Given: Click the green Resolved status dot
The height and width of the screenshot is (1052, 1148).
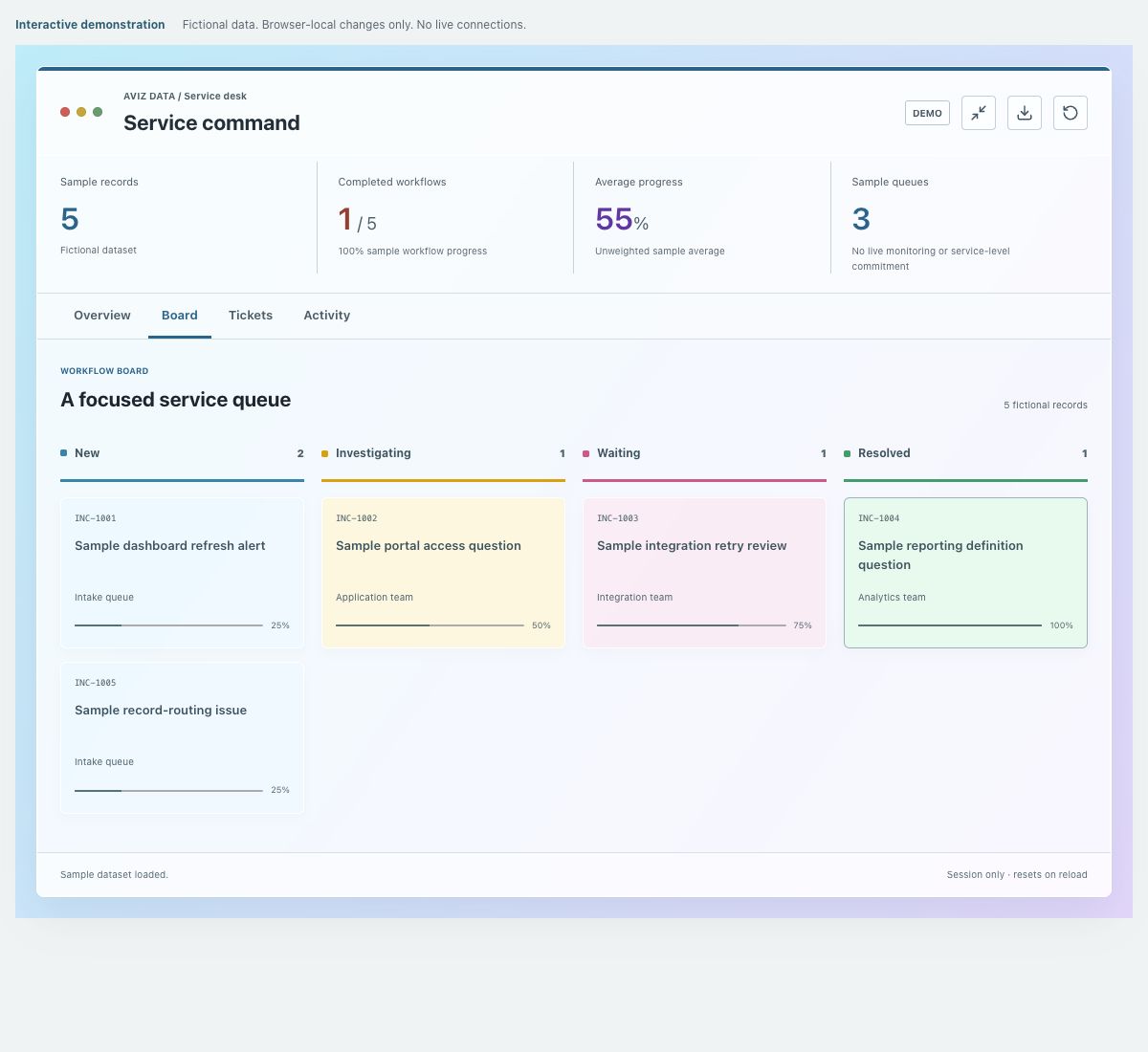Looking at the screenshot, I should tap(847, 453).
